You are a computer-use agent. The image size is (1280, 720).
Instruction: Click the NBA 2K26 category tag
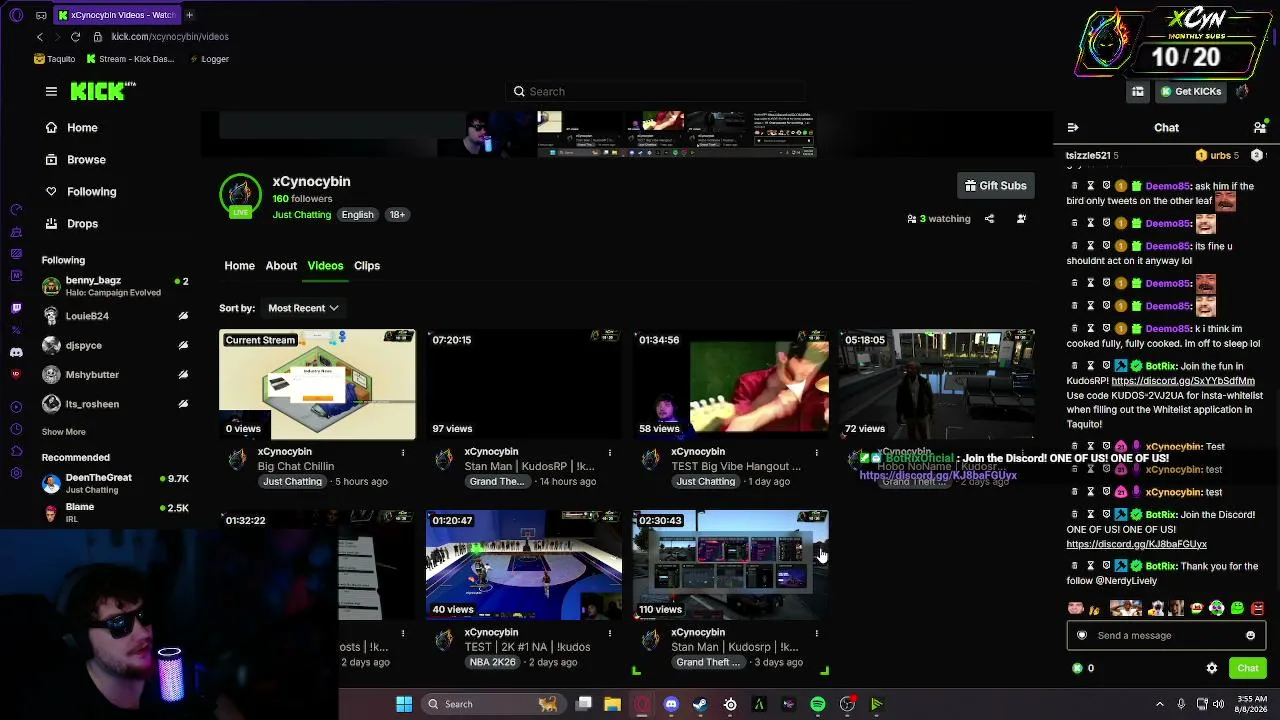click(x=494, y=662)
